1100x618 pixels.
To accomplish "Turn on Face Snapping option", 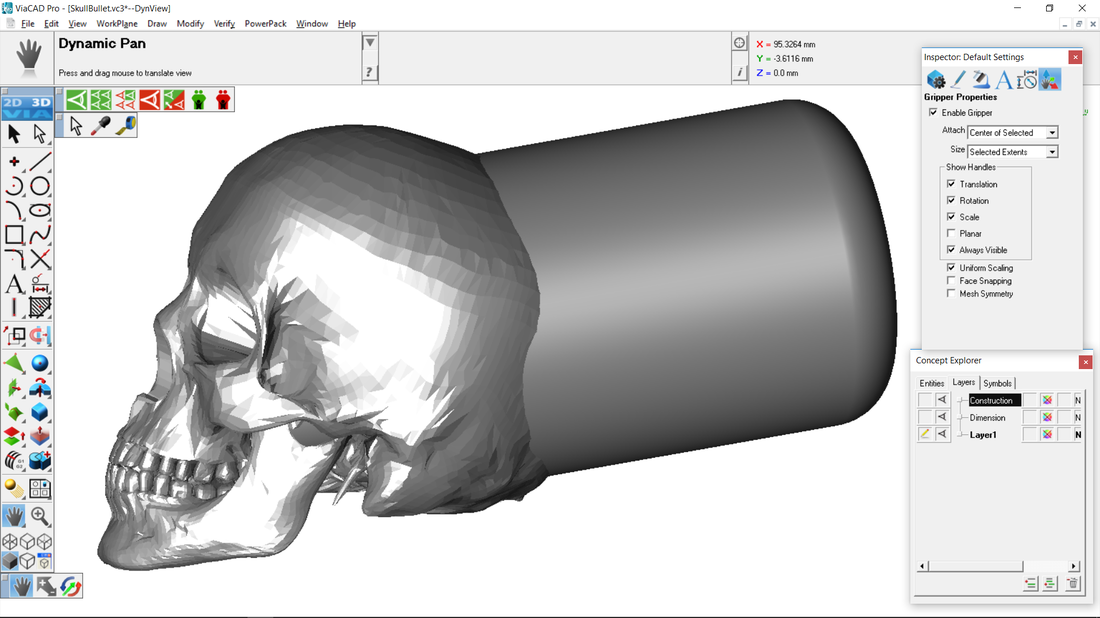I will [951, 281].
